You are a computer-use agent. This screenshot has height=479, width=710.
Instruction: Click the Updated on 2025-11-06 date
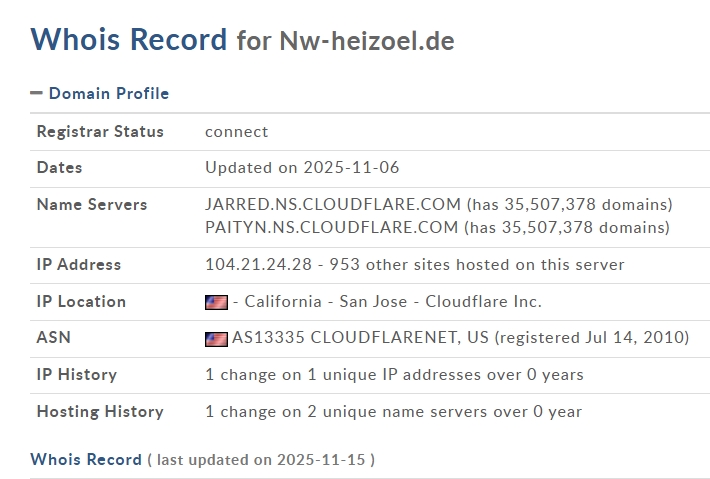pos(302,168)
